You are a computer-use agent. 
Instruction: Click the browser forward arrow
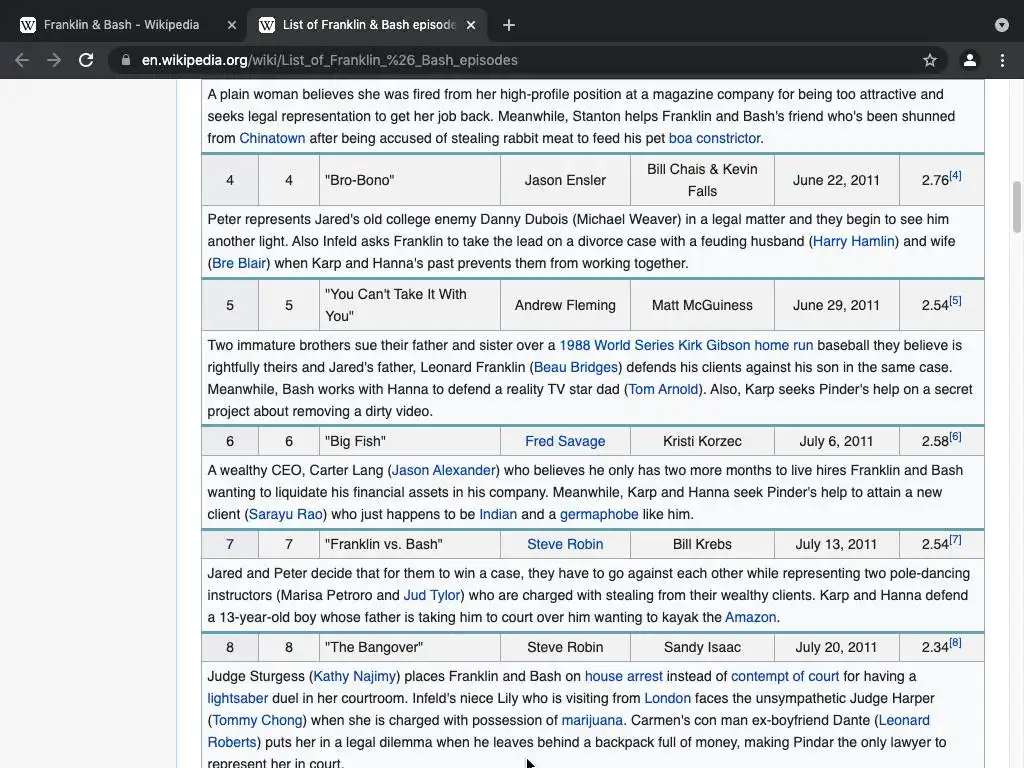click(x=54, y=60)
